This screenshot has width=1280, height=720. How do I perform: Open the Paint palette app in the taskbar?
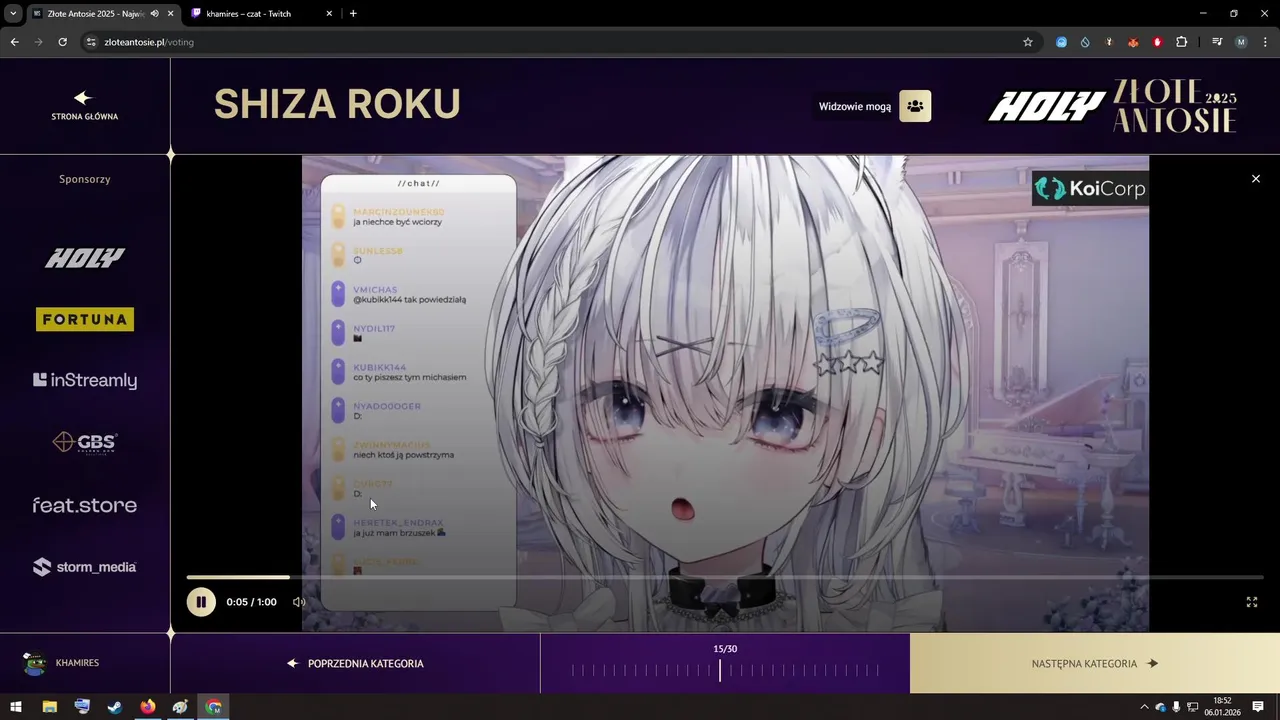(180, 707)
